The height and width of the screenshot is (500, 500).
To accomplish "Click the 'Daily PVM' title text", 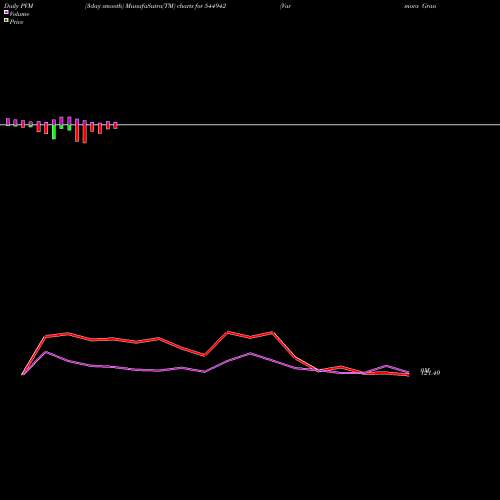I will [19, 6].
